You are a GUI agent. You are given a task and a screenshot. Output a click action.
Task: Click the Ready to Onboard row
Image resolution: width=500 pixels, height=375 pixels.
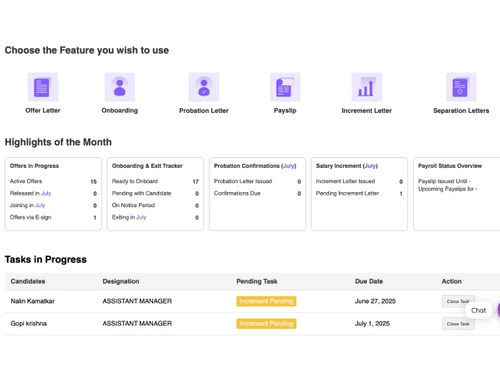155,181
